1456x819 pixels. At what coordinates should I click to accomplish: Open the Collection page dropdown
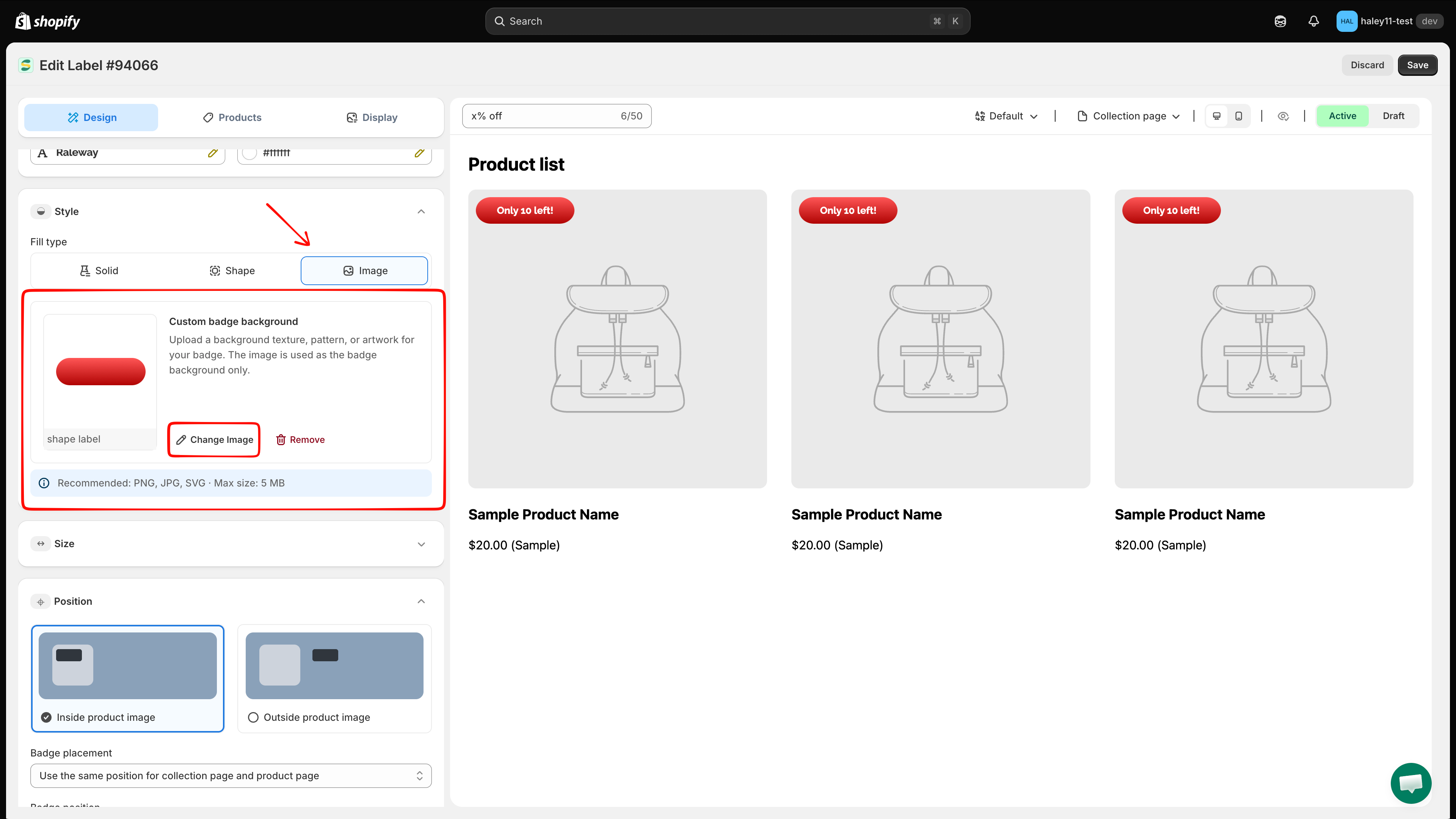tap(1129, 116)
